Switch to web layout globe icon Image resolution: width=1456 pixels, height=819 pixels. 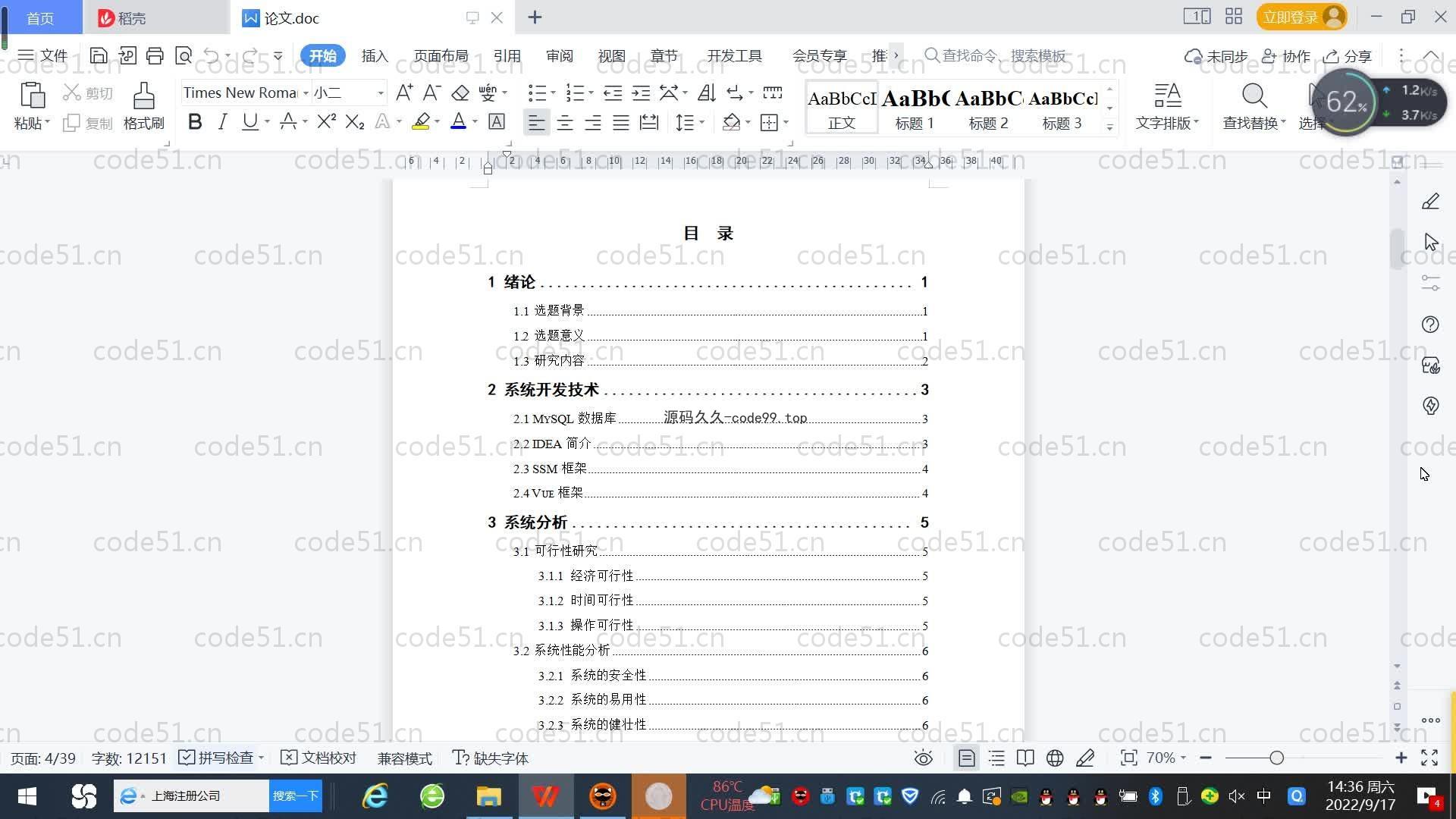[1055, 758]
